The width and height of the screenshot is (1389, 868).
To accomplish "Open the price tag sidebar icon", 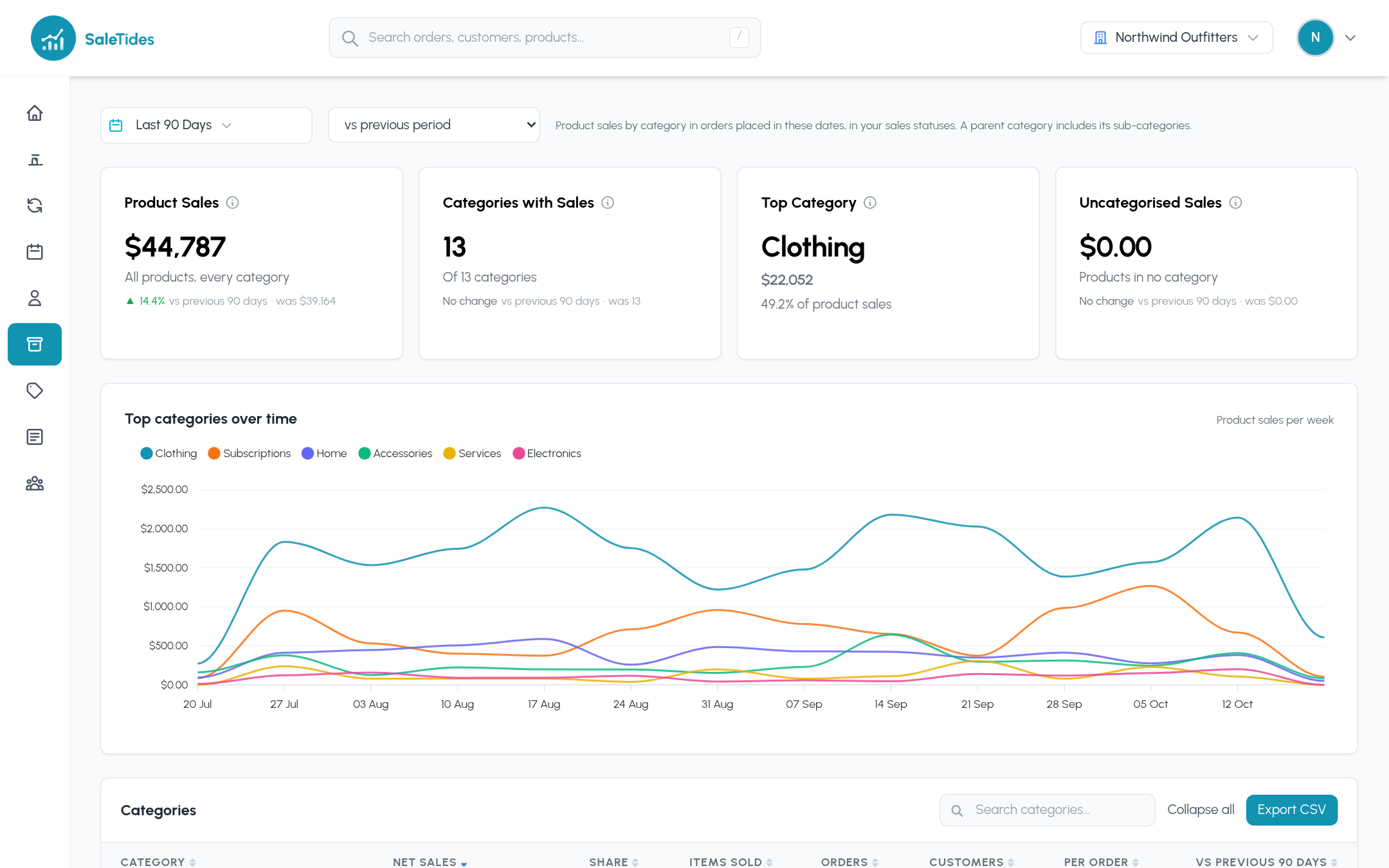I will coord(35,391).
